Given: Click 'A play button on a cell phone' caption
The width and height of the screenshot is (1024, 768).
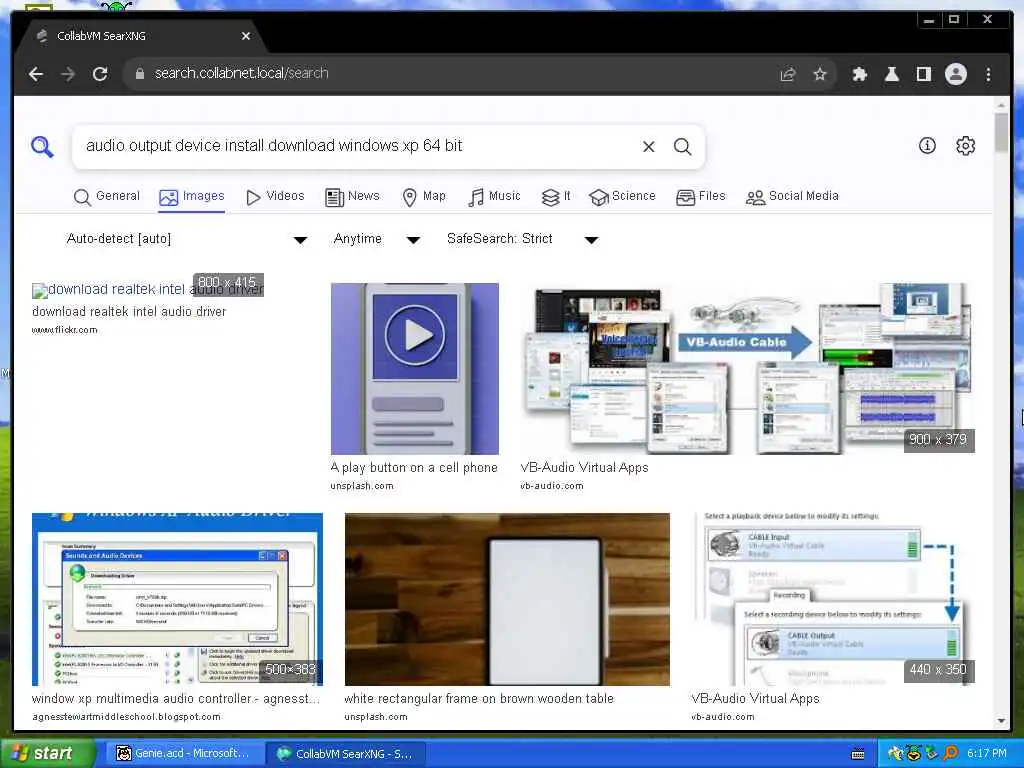Looking at the screenshot, I should tap(414, 468).
